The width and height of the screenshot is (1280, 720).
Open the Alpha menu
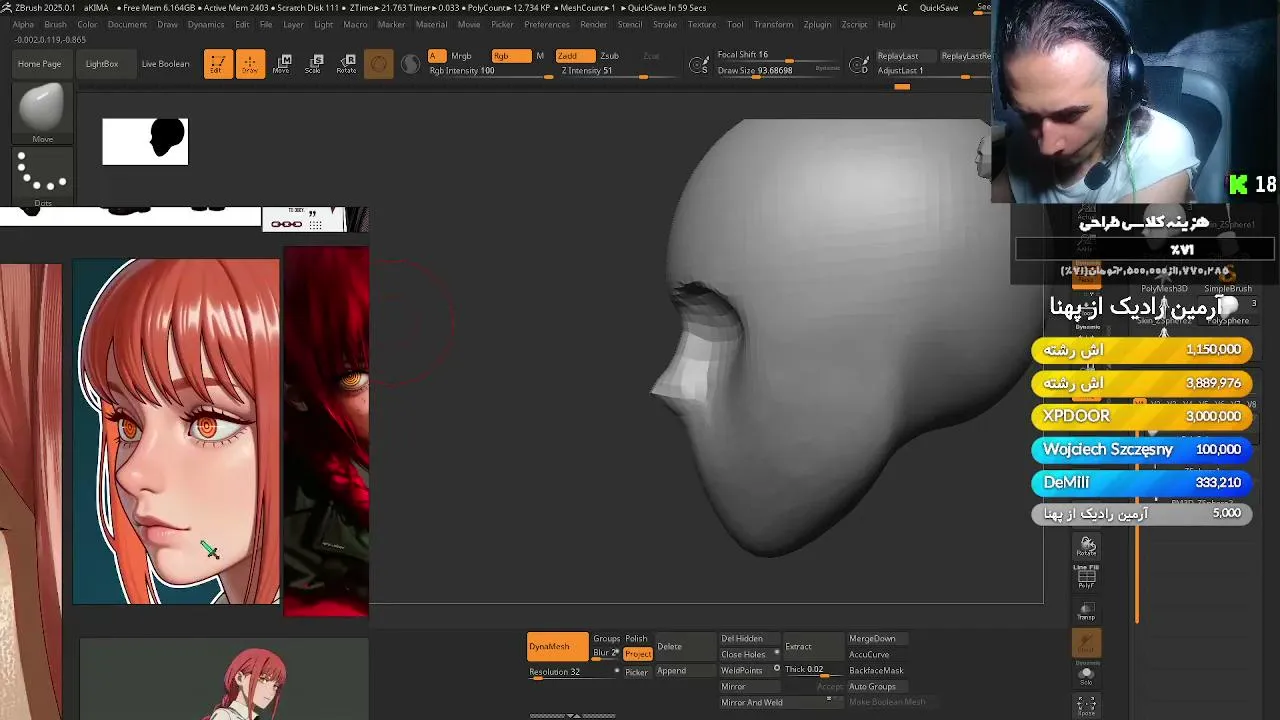pos(23,24)
